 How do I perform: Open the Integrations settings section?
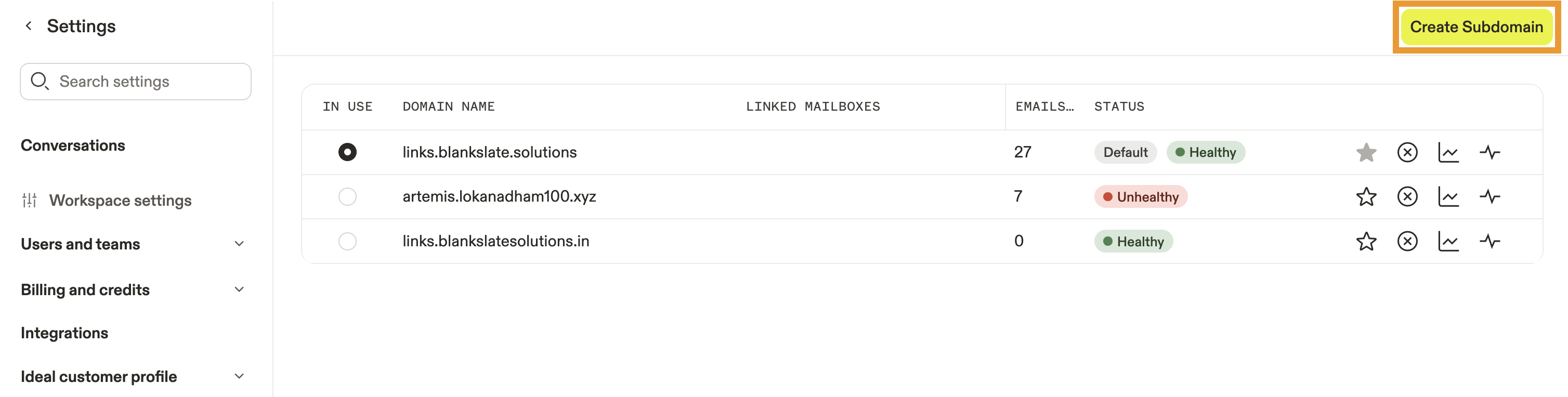click(64, 333)
